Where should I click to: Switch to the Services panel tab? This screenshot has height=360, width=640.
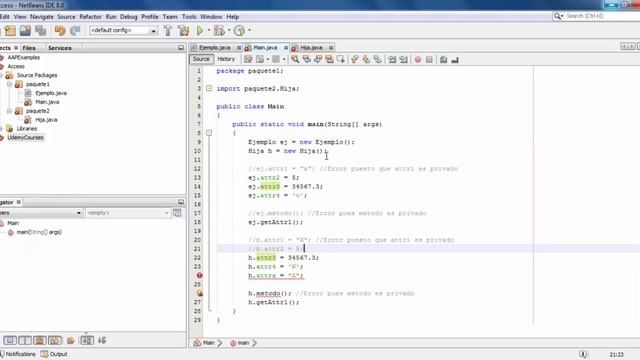[x=60, y=48]
